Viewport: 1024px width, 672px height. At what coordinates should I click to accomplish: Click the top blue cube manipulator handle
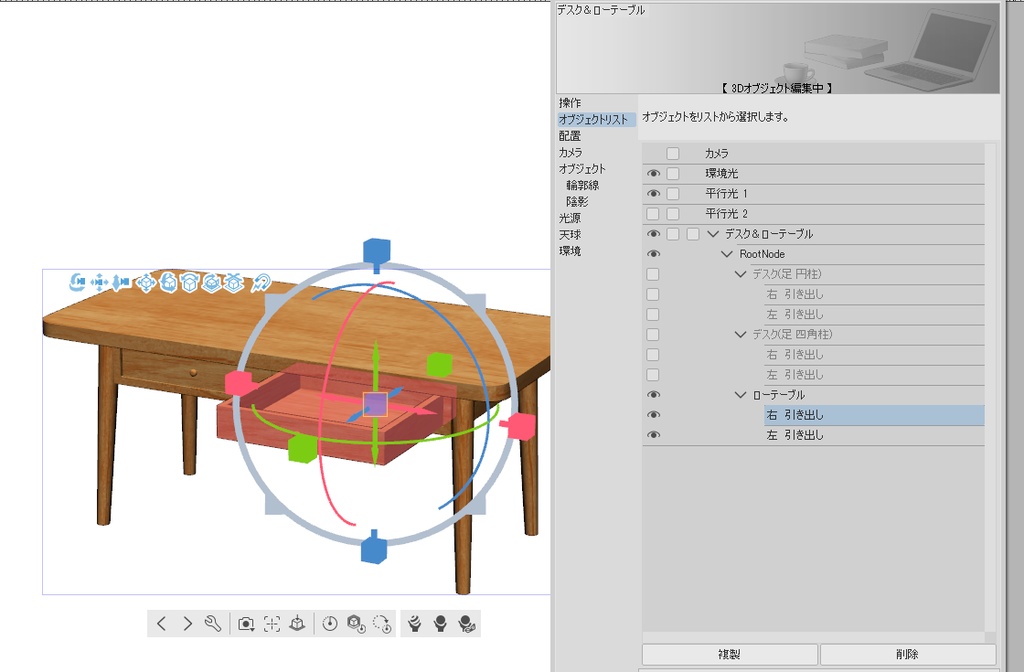376,253
